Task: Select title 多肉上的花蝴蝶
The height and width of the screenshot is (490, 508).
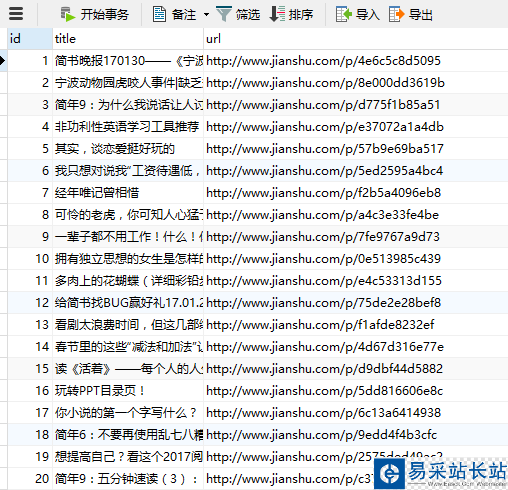Action: (x=128, y=281)
